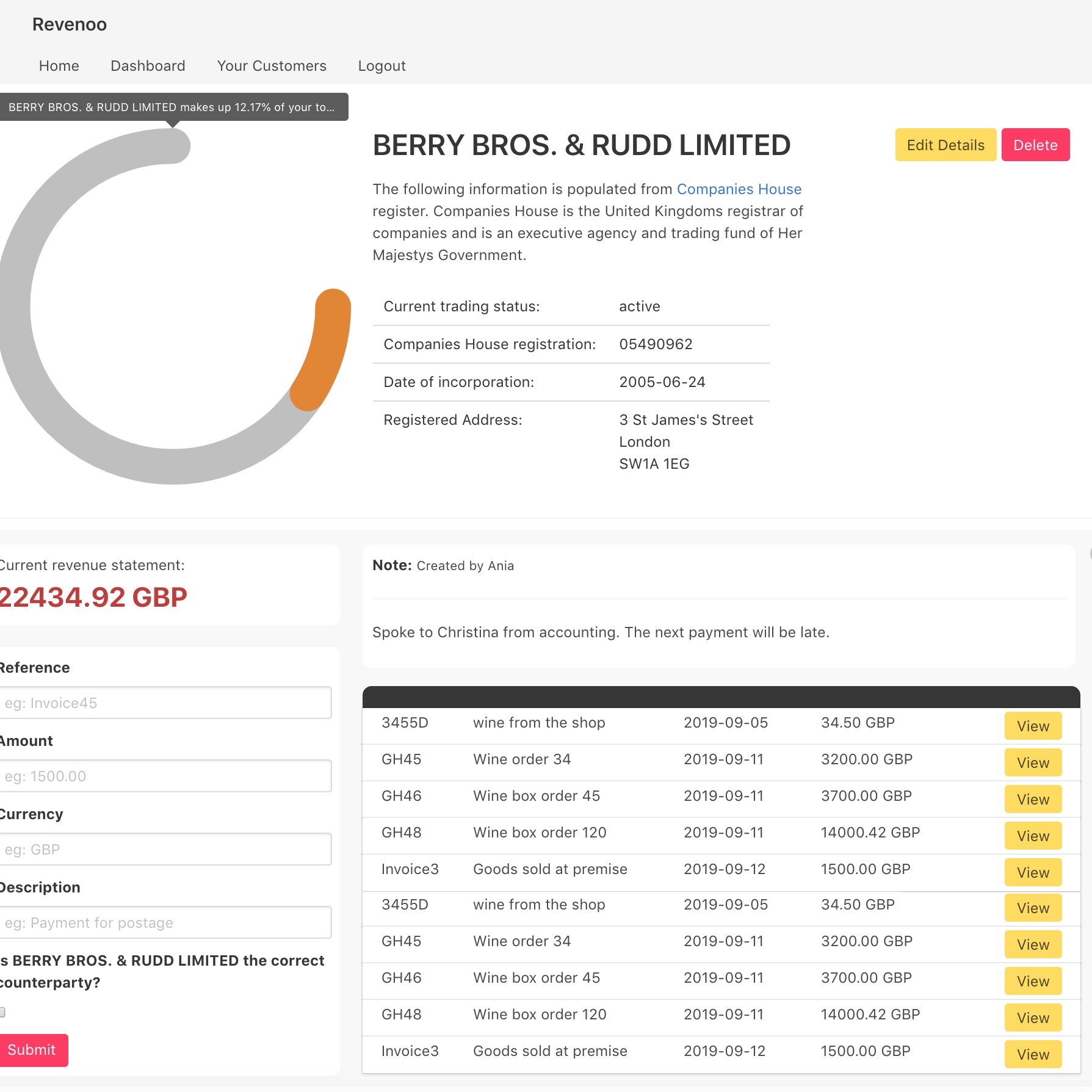Viewport: 1092px width, 1092px height.
Task: View second GH46 Wine box order 45 entry
Action: point(1033,981)
